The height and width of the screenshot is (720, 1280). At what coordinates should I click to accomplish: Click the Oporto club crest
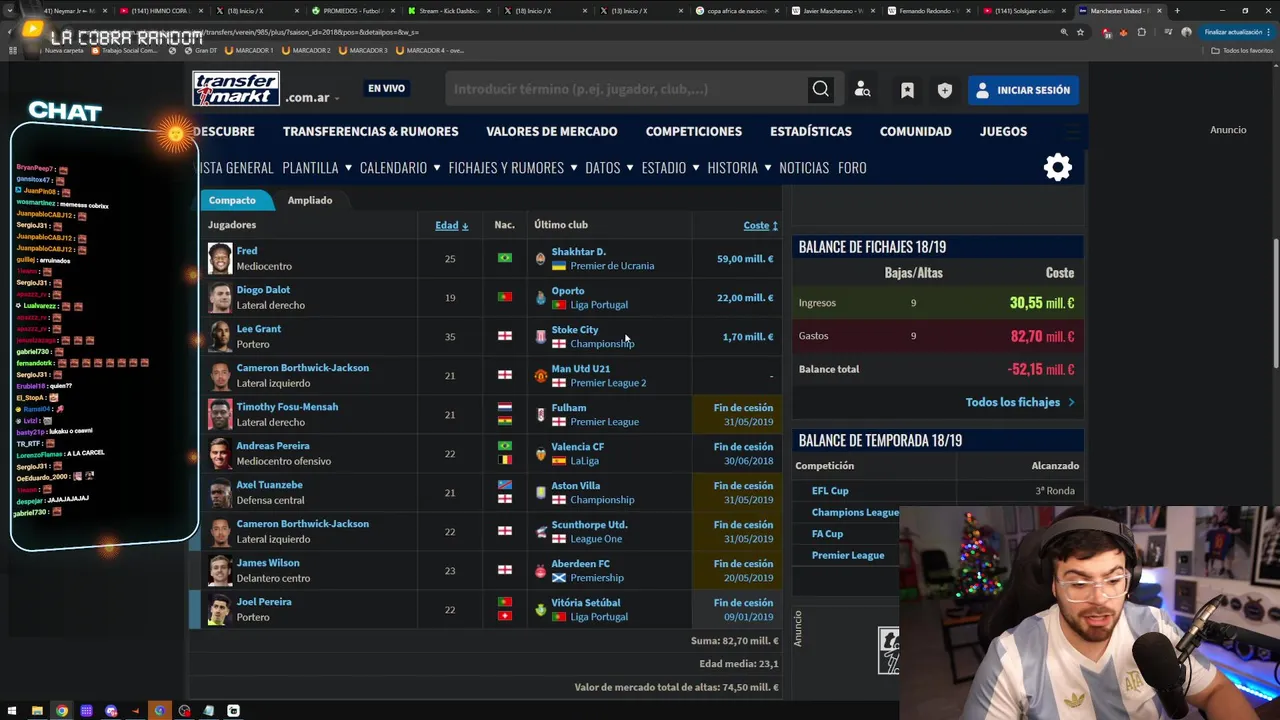pyautogui.click(x=540, y=297)
